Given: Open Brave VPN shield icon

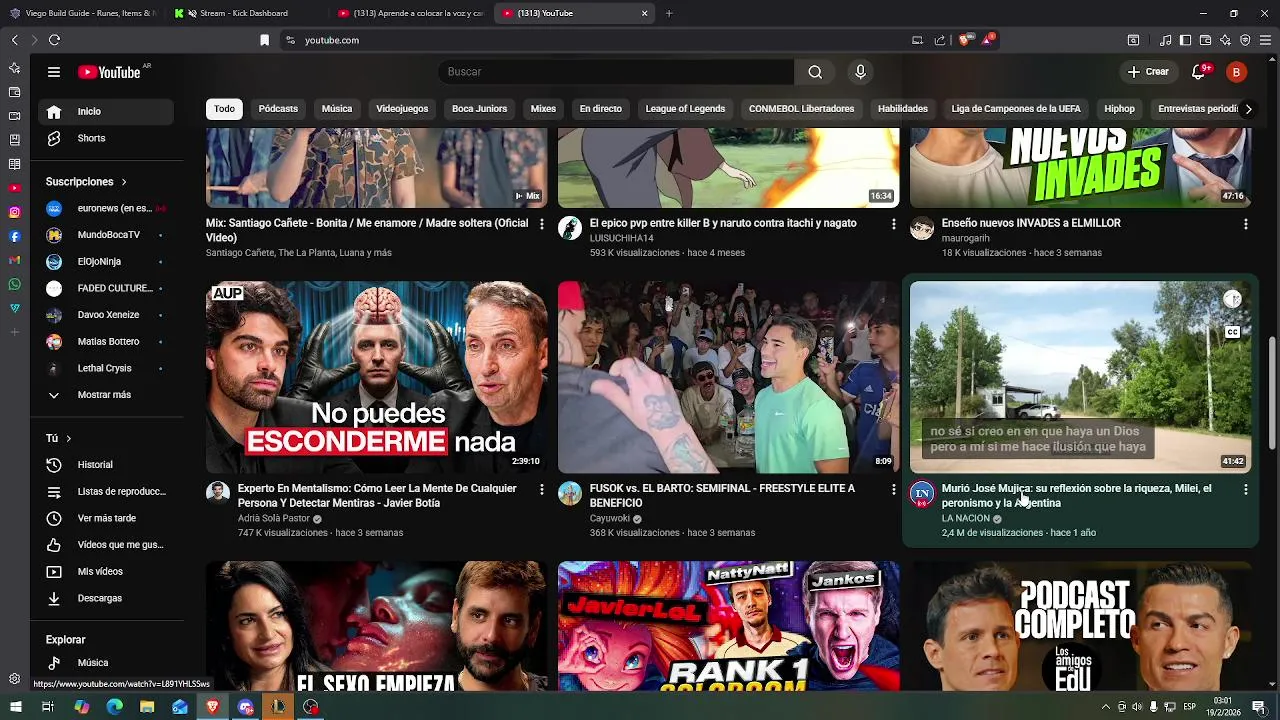Looking at the screenshot, I should (x=1245, y=40).
